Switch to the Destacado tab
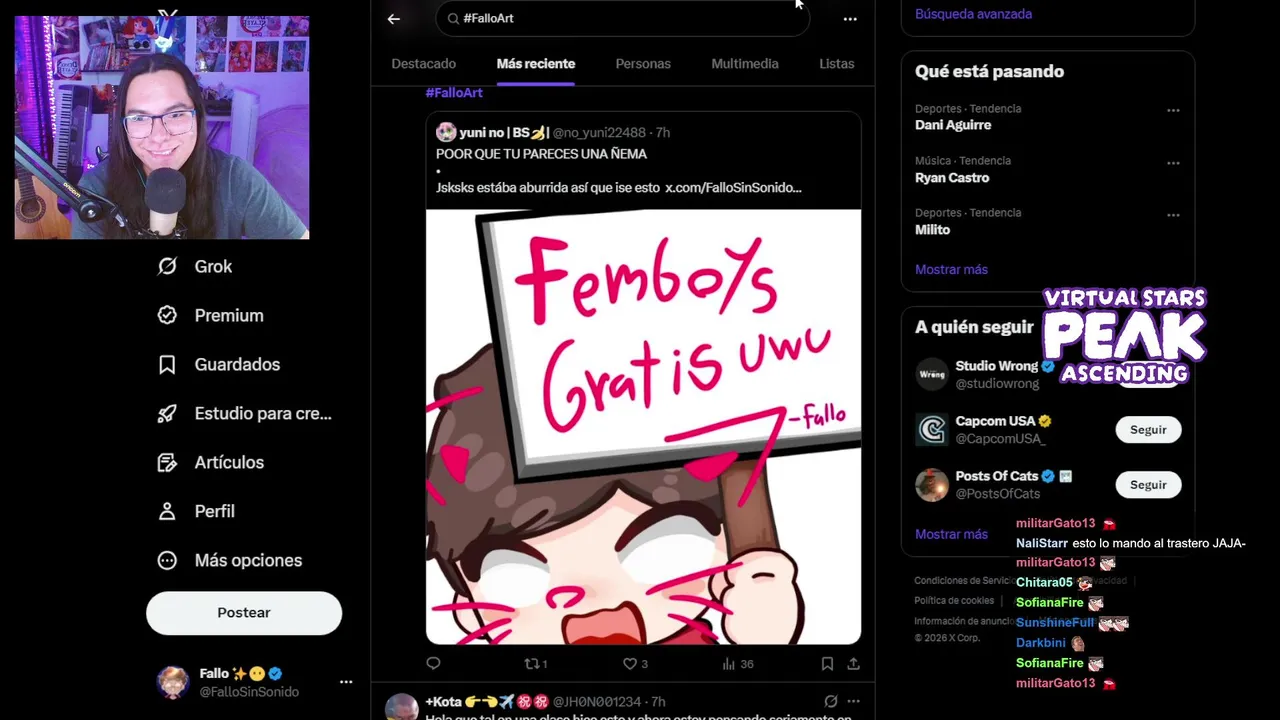Image resolution: width=1280 pixels, height=720 pixels. point(423,63)
